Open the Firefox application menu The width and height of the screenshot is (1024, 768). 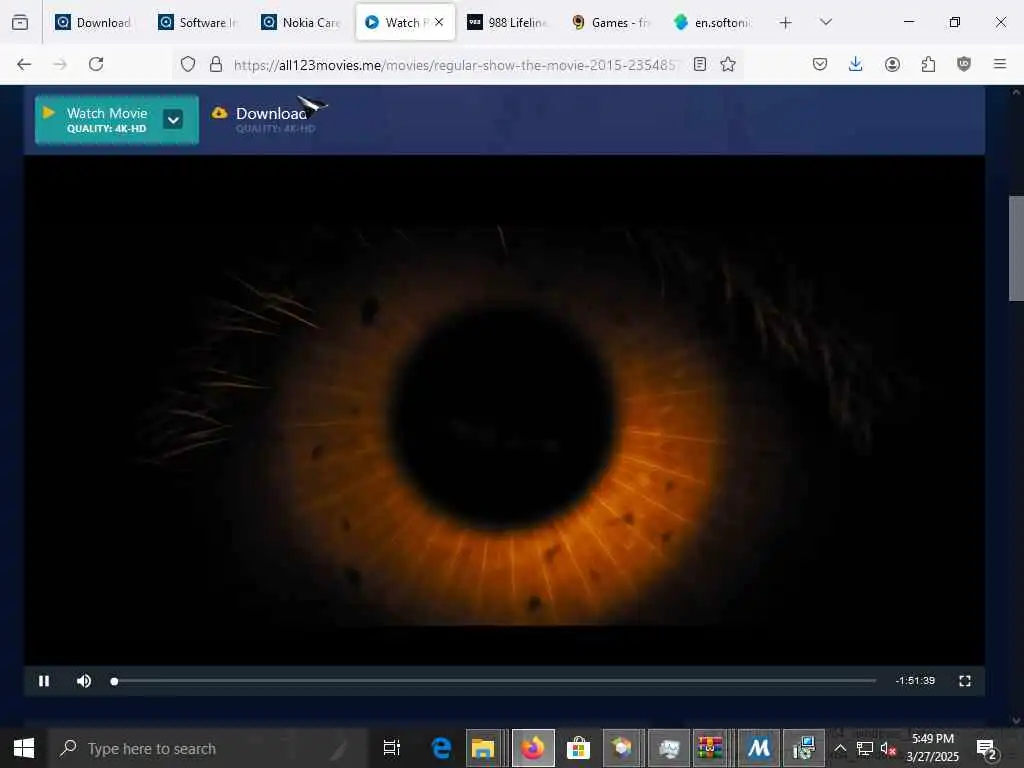[x=1000, y=64]
